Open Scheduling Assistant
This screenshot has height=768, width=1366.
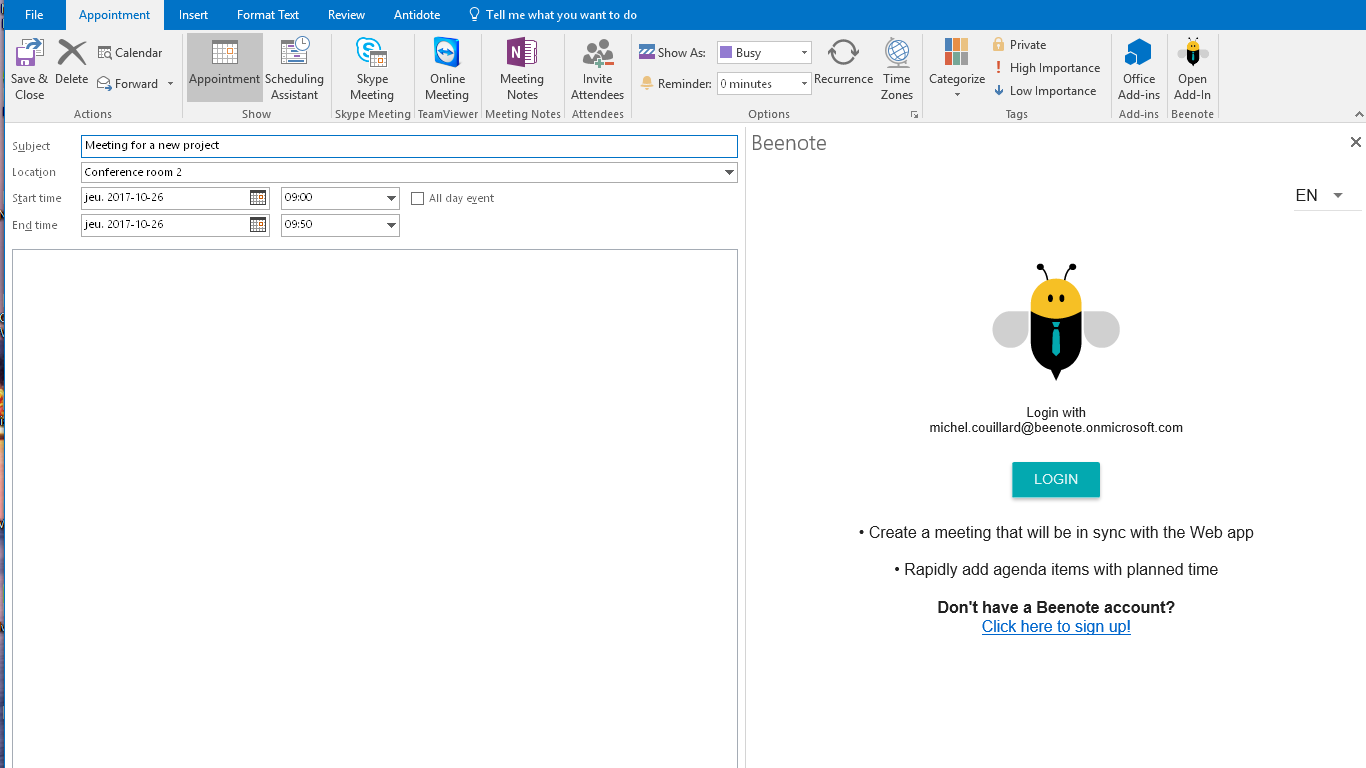pos(294,69)
